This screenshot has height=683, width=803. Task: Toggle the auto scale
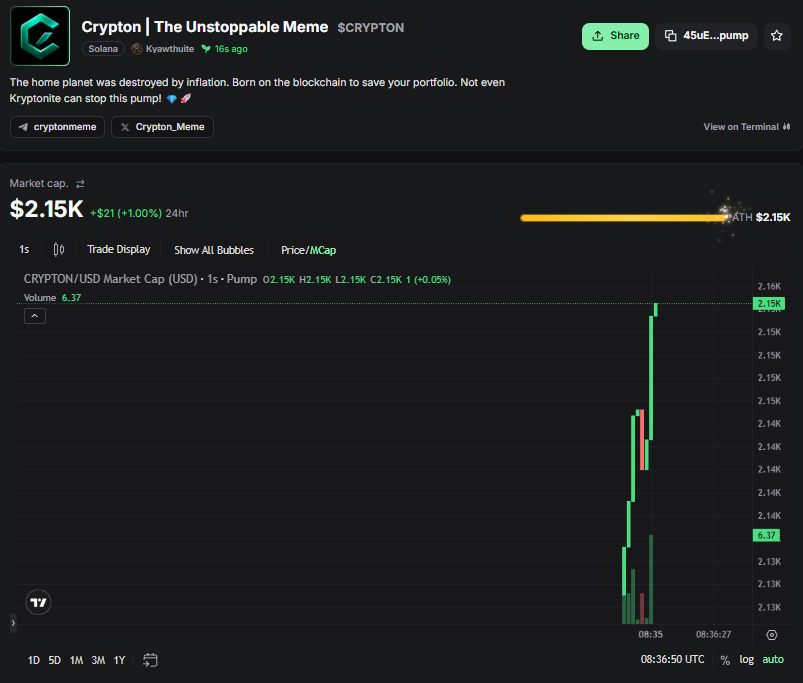[773, 659]
